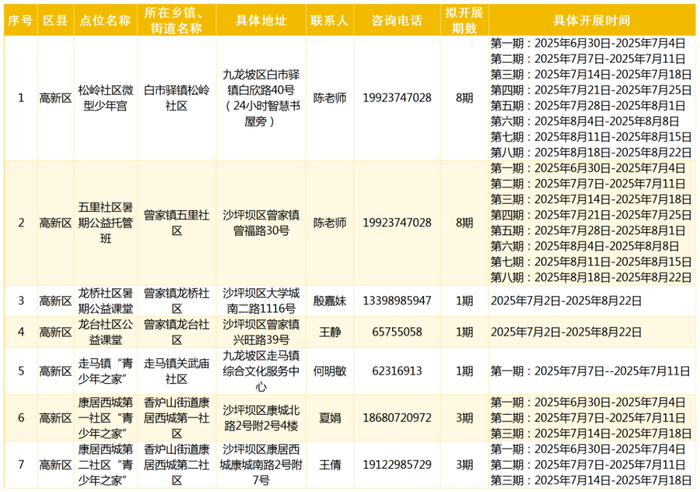Click 8期 in the 松岭社区 row
Viewport: 700px width, 492px height.
point(464,98)
